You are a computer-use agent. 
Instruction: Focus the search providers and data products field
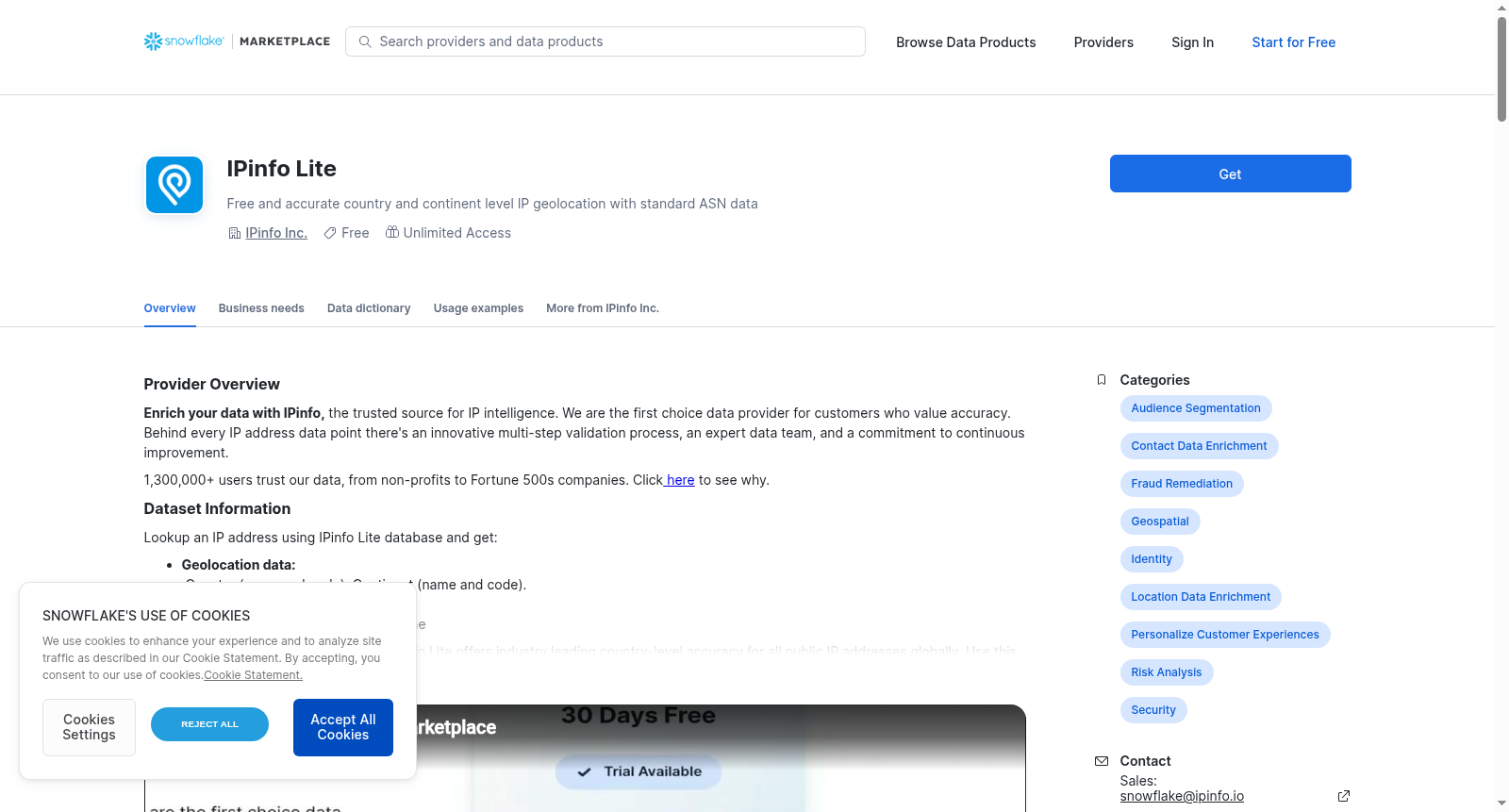point(605,41)
